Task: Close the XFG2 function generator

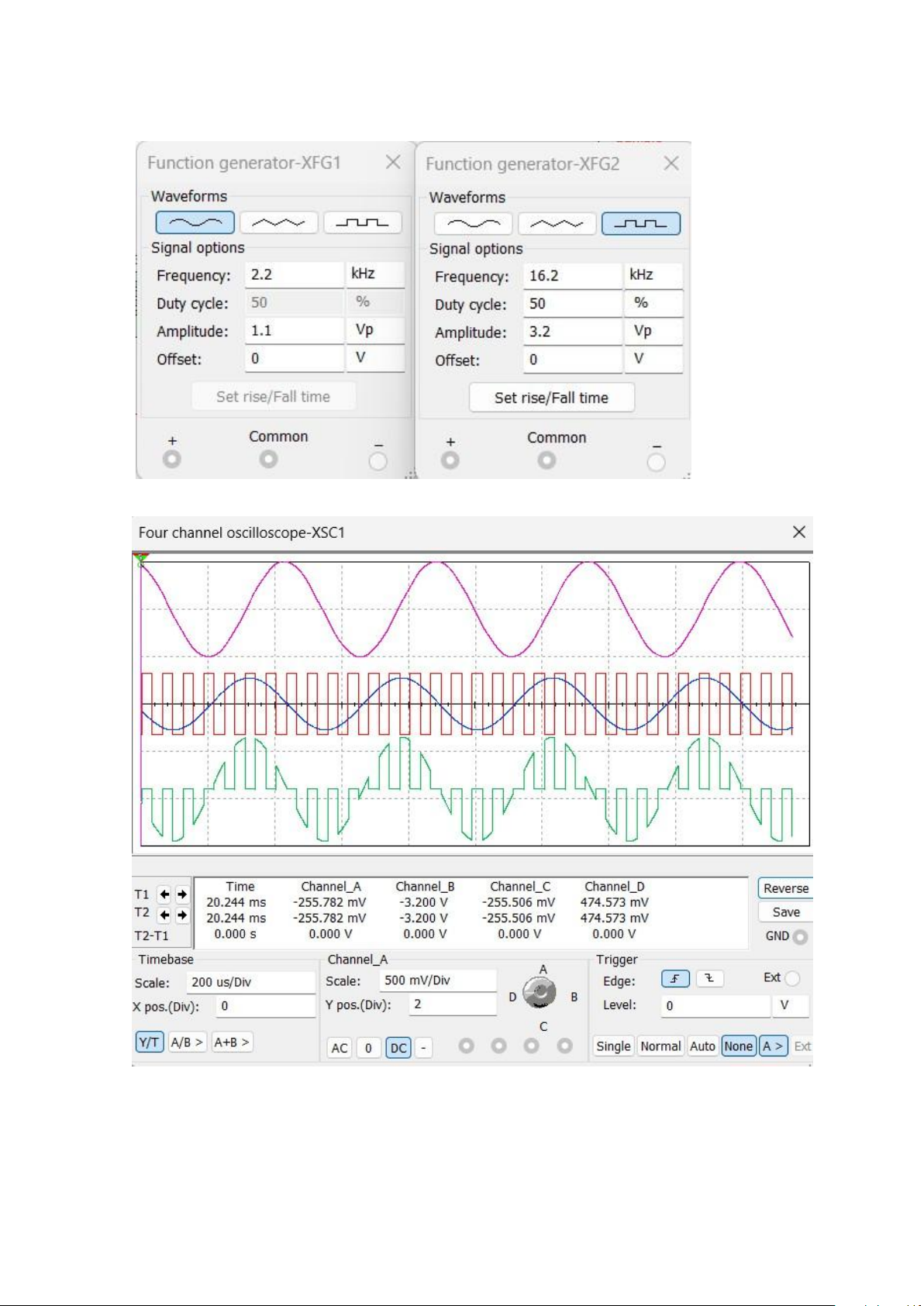Action: click(671, 163)
